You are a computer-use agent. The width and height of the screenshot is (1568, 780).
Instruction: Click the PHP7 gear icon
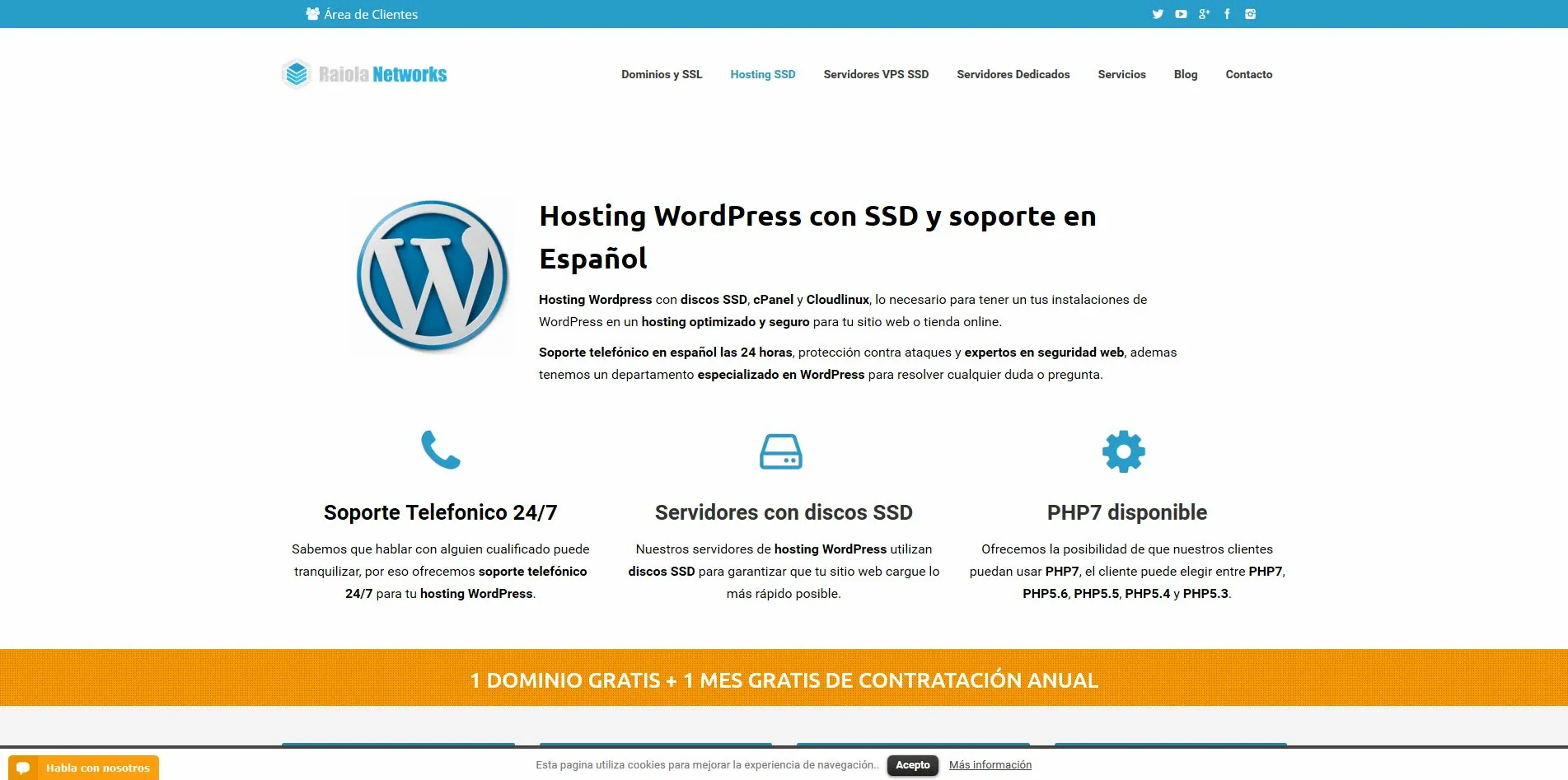click(1124, 451)
